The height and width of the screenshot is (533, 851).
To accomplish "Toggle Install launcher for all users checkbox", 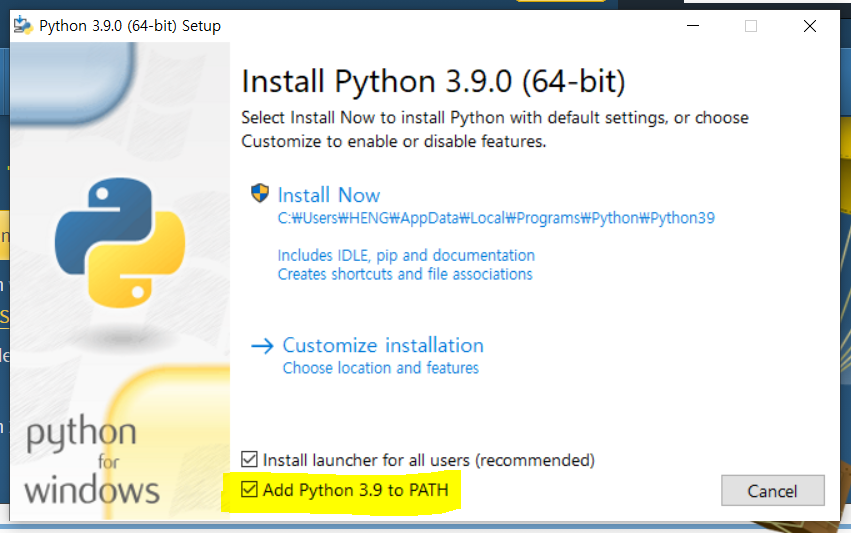I will 249,459.
